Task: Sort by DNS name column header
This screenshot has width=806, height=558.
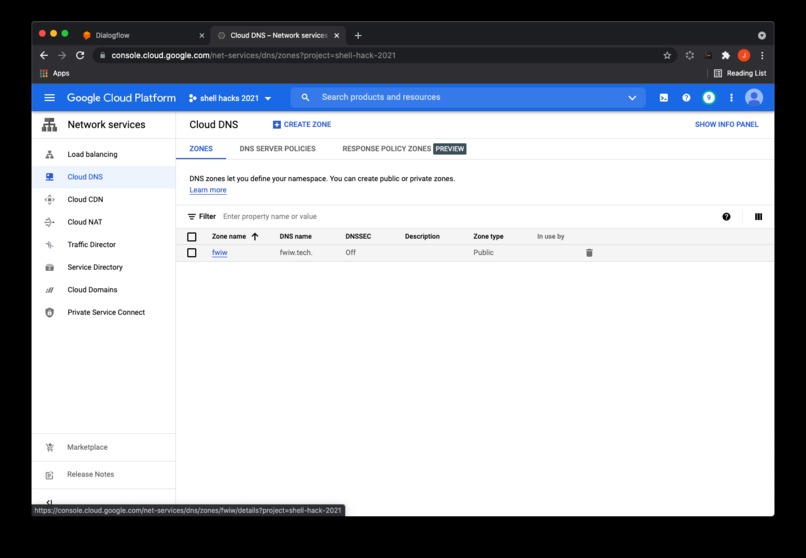Action: click(296, 237)
